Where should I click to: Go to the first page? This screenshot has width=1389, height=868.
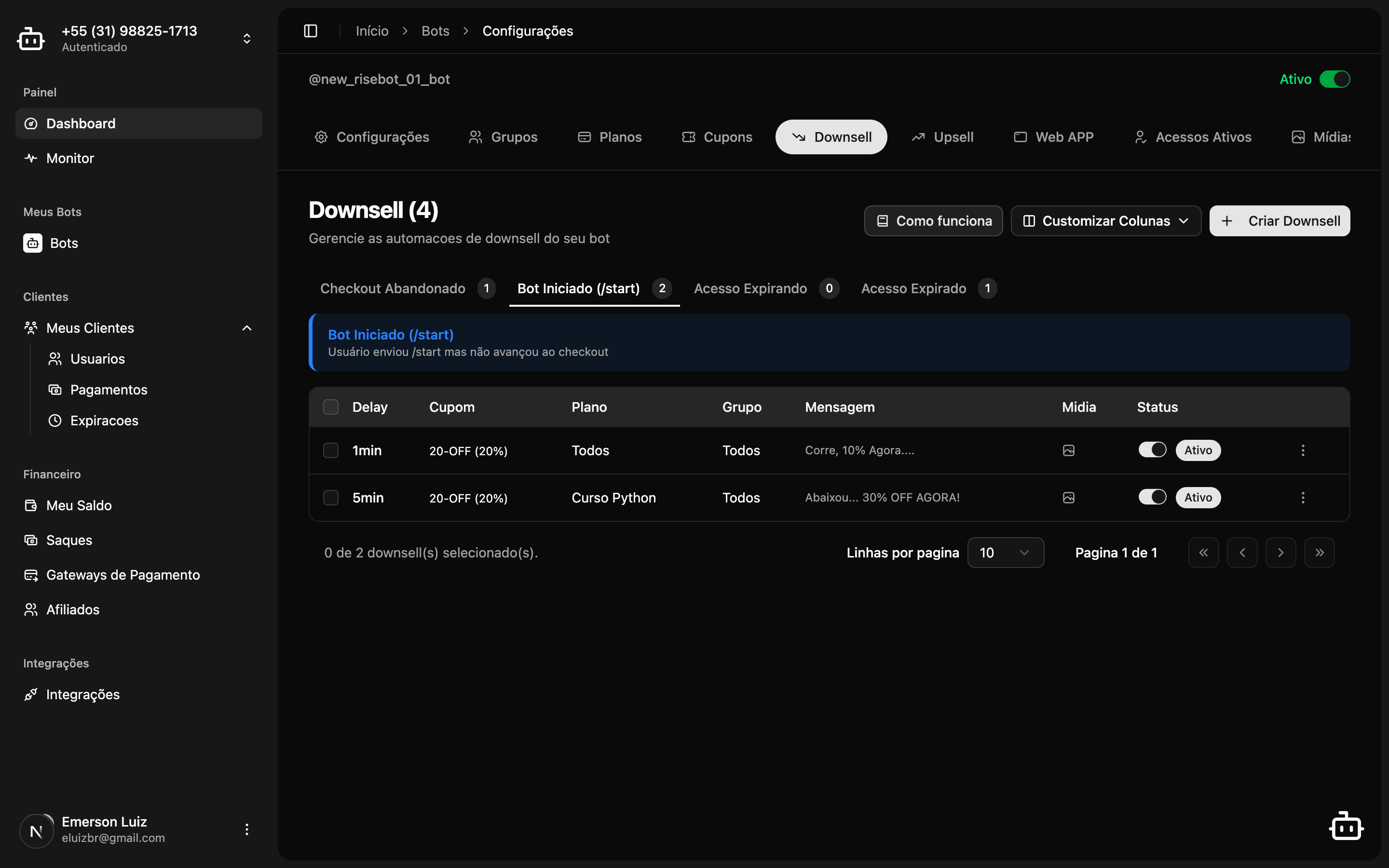tap(1204, 553)
